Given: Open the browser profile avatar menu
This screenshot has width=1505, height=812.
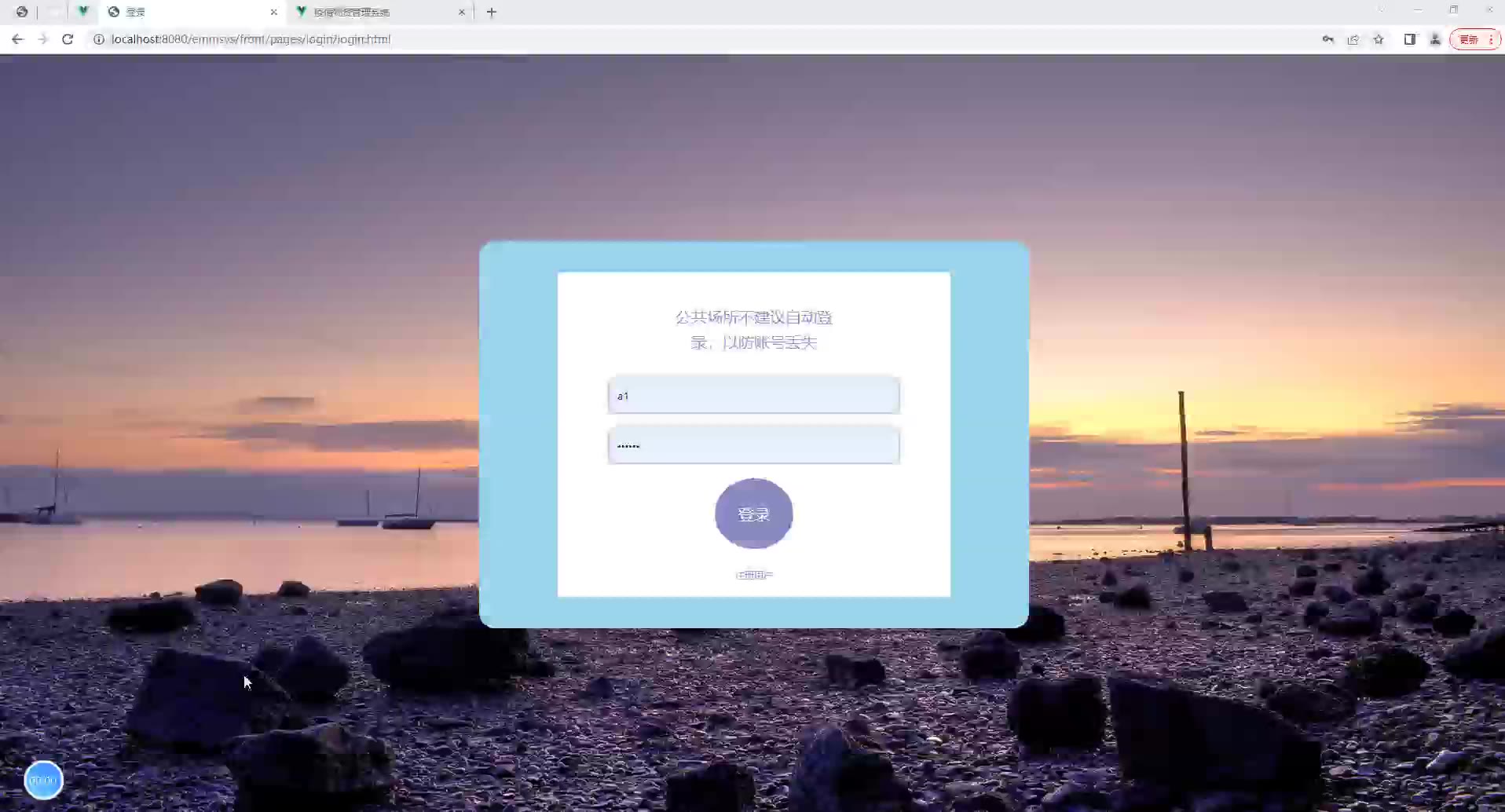Looking at the screenshot, I should (x=1435, y=39).
